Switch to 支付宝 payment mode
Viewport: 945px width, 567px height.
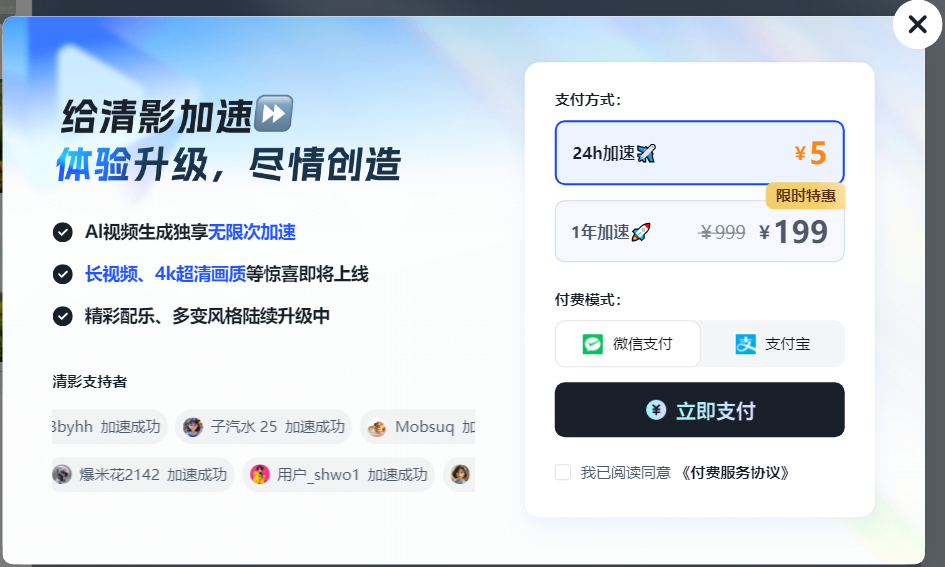(772, 343)
